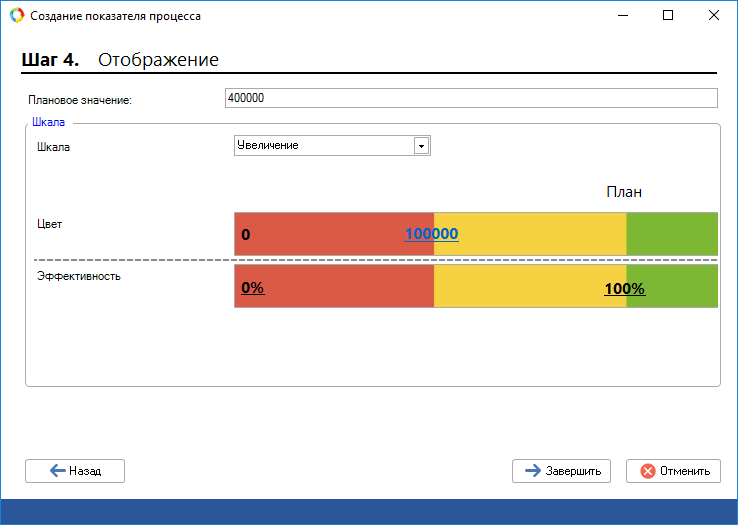Close the dialog with X button
Viewport: 738px width, 525px height.
pyautogui.click(x=714, y=16)
